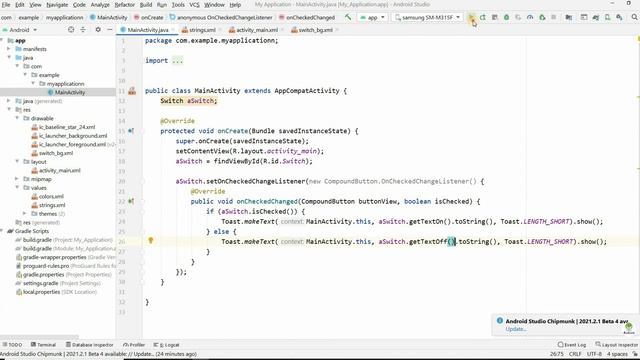Viewport: 640px width, 360px height.
Task: Open the TODO tool window
Action: (x=12, y=345)
